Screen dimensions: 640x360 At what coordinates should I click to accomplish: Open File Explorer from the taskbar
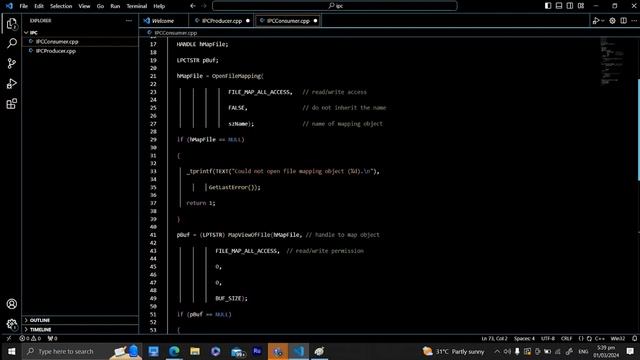pyautogui.click(x=195, y=351)
